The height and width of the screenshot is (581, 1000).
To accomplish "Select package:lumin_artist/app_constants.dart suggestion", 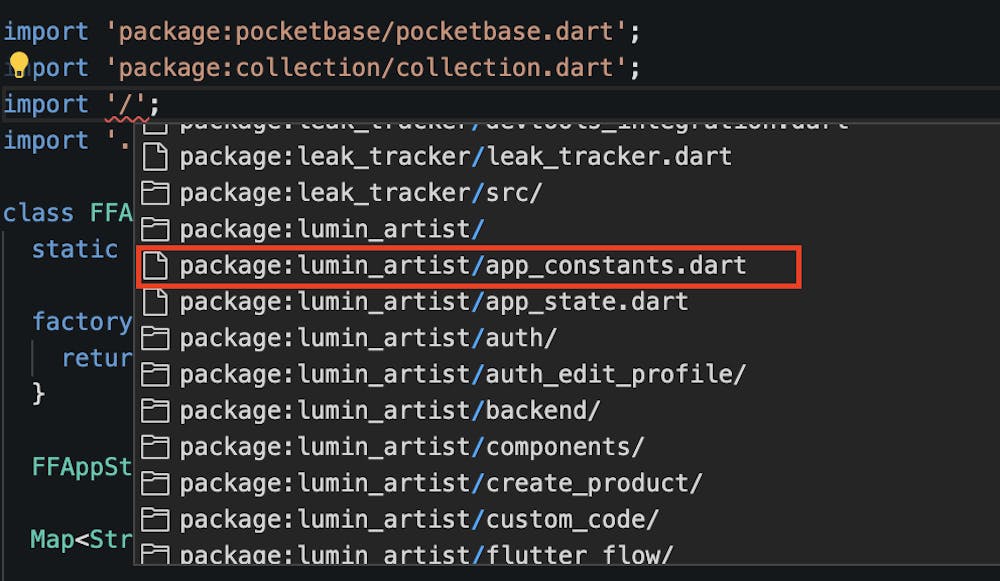I will (x=463, y=266).
